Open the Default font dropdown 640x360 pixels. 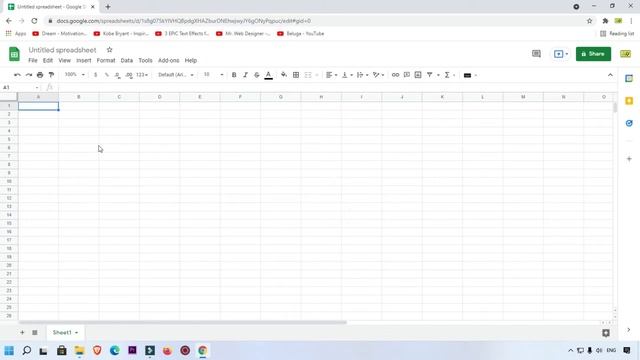coord(176,75)
